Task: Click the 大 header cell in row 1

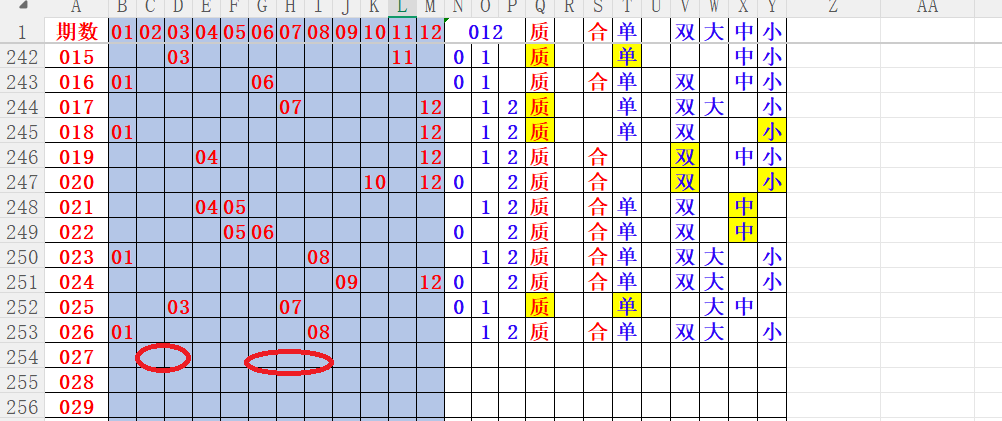Action: (714, 32)
